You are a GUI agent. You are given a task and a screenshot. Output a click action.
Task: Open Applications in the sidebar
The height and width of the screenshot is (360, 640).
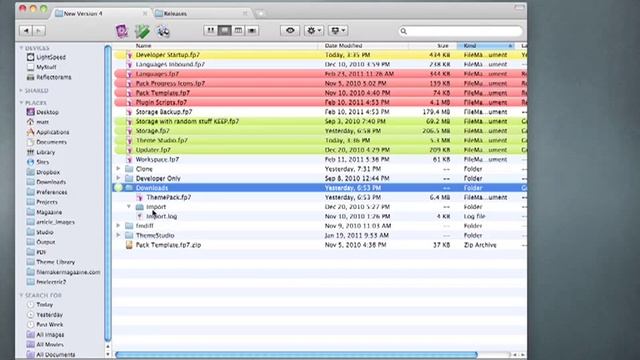point(52,132)
